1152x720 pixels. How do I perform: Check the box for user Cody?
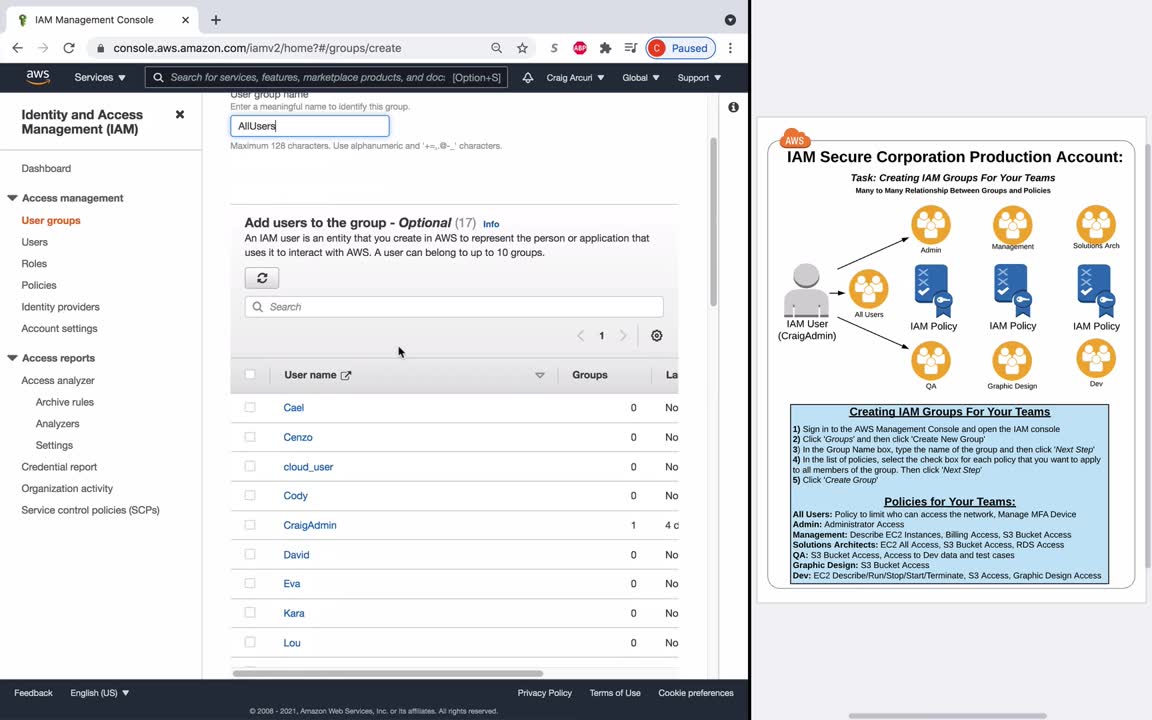coord(250,495)
